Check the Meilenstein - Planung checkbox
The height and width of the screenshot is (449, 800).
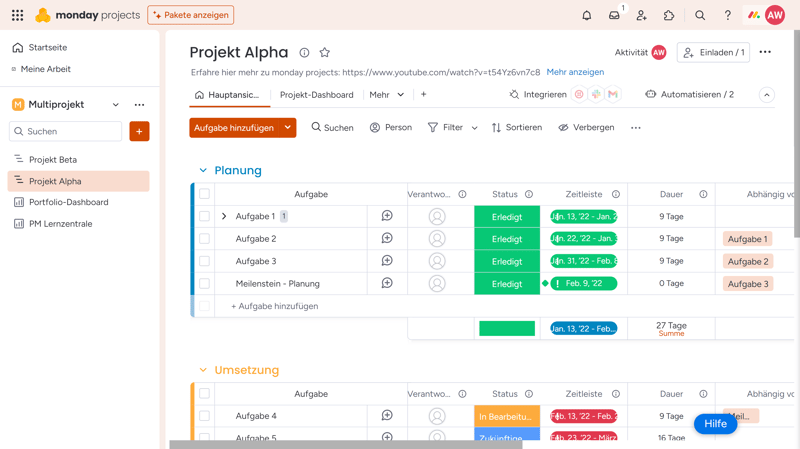pos(204,284)
